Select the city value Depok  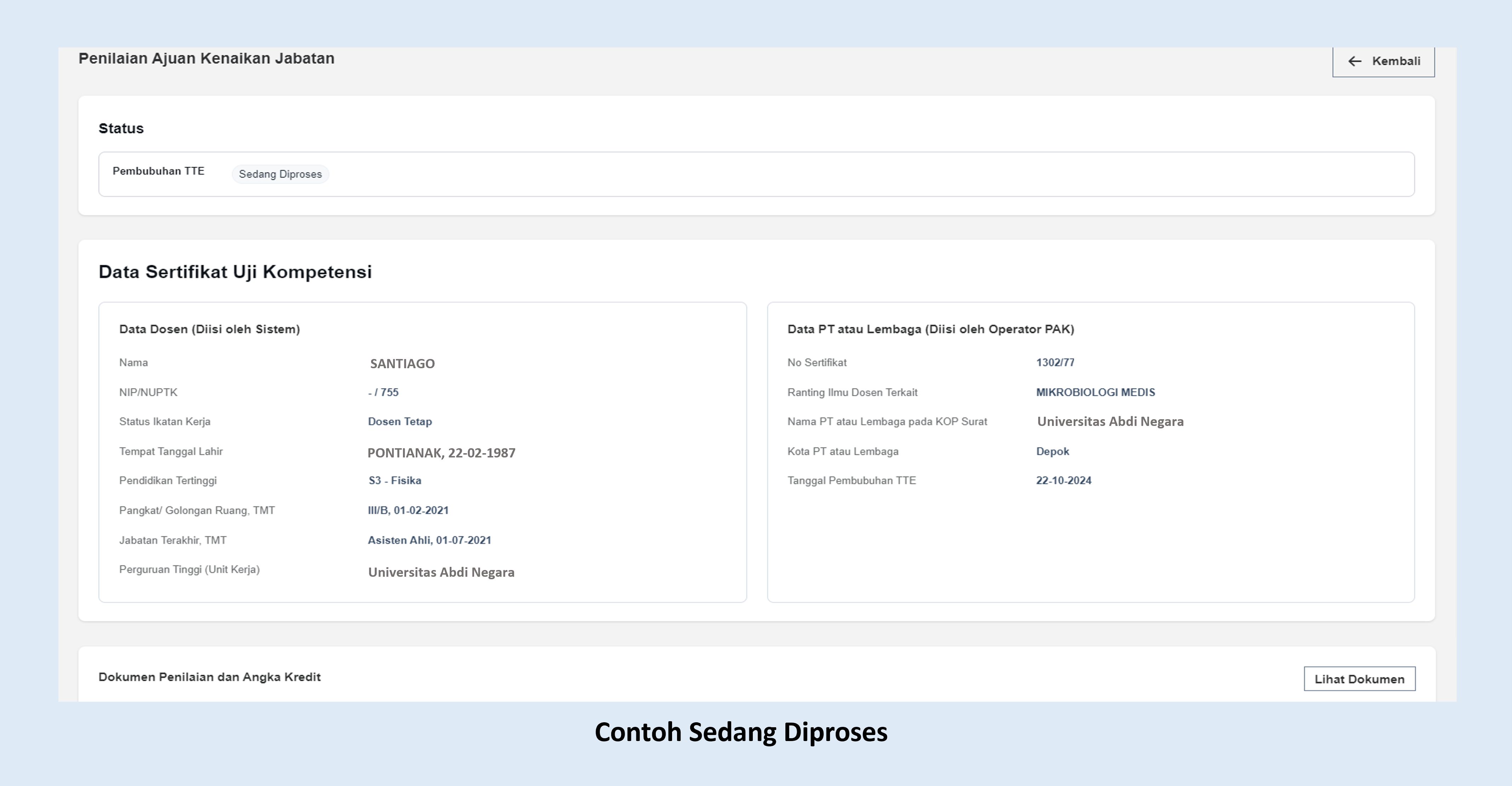point(1053,451)
